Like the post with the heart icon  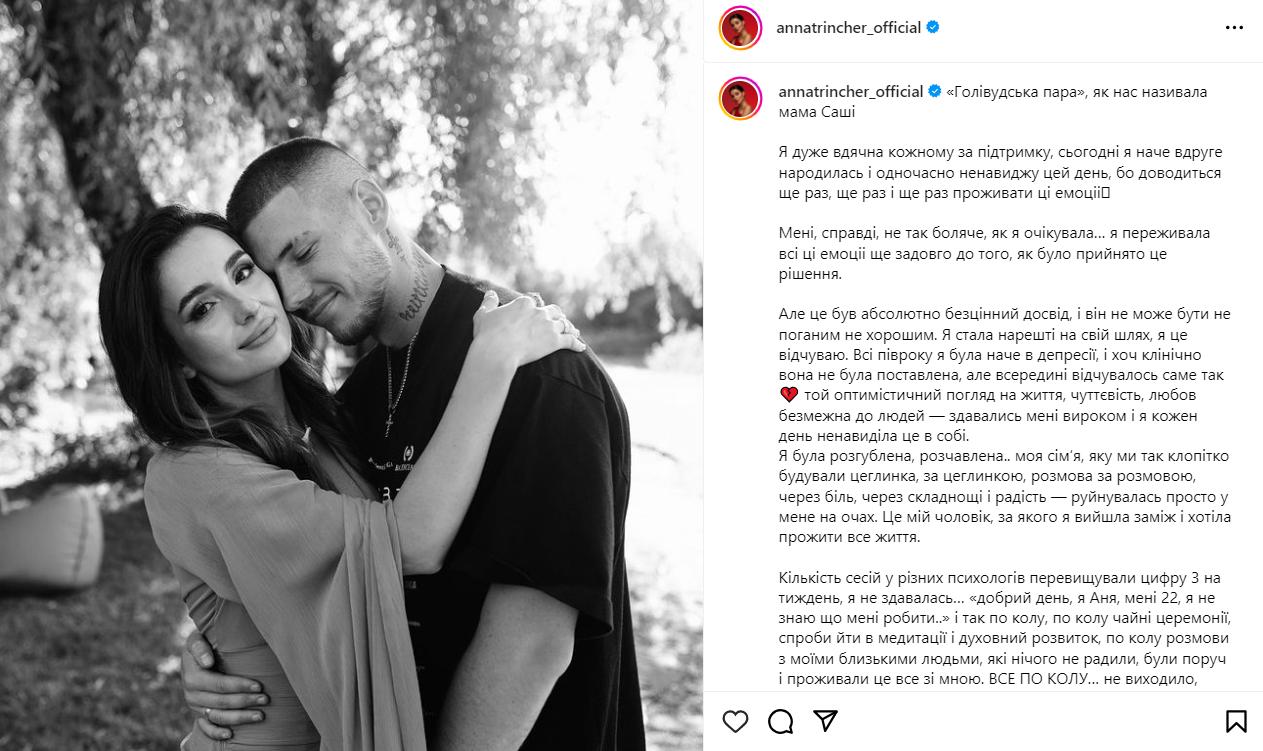point(735,721)
